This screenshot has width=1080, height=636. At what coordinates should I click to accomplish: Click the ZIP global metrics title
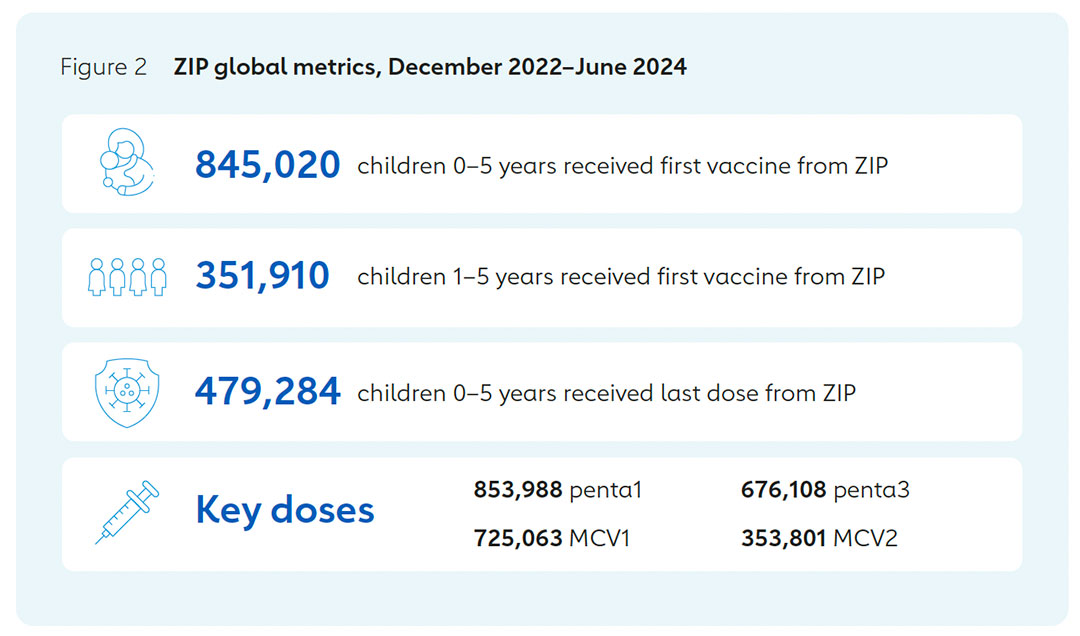tap(430, 68)
